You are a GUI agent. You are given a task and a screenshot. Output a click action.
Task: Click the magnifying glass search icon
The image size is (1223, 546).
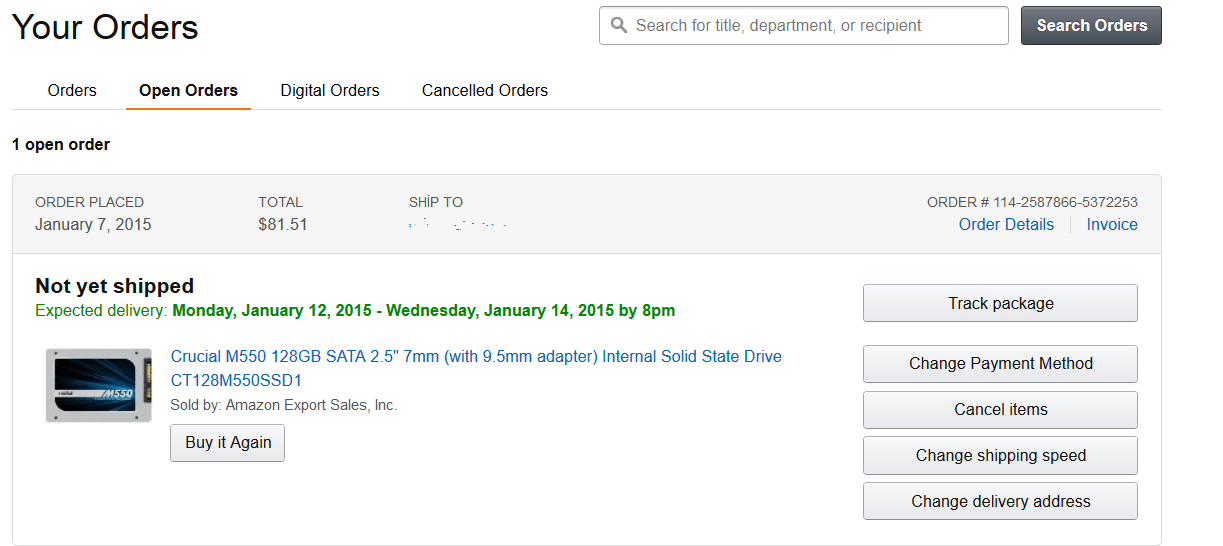619,25
